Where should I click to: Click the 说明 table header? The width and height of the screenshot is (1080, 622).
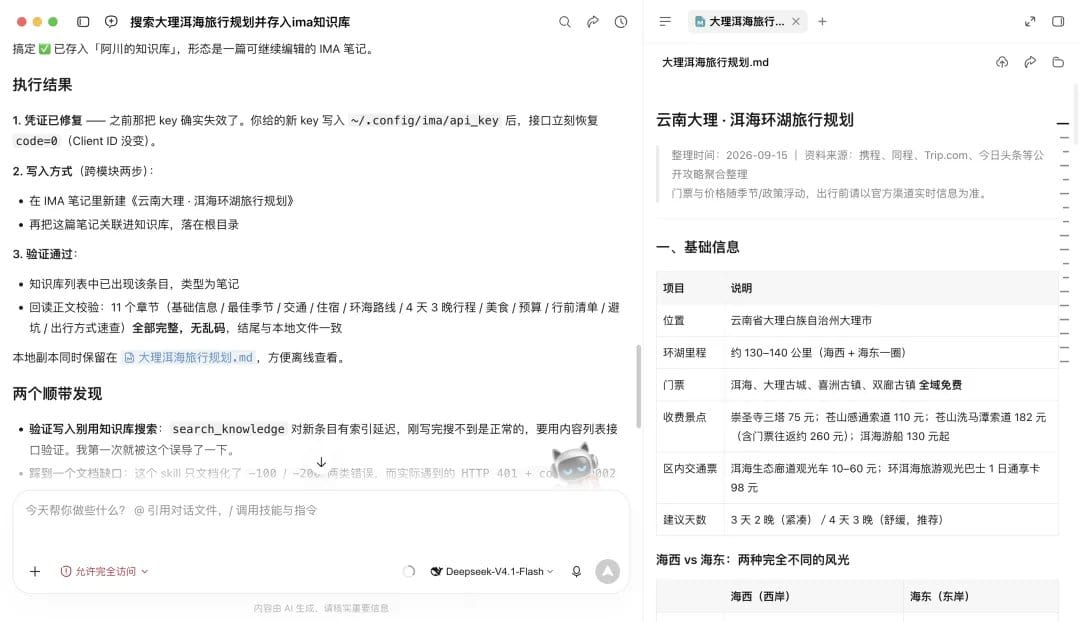point(741,288)
